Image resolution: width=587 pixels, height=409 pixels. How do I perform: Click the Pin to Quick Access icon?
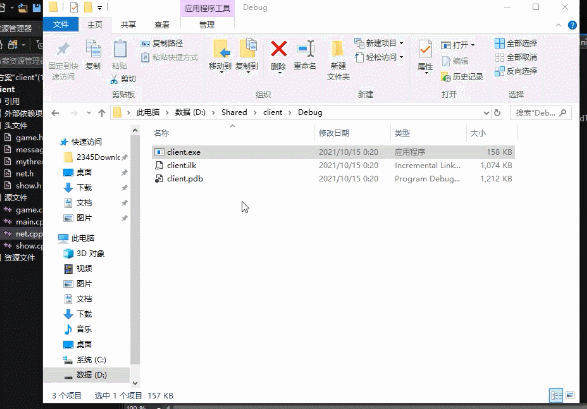(x=63, y=49)
